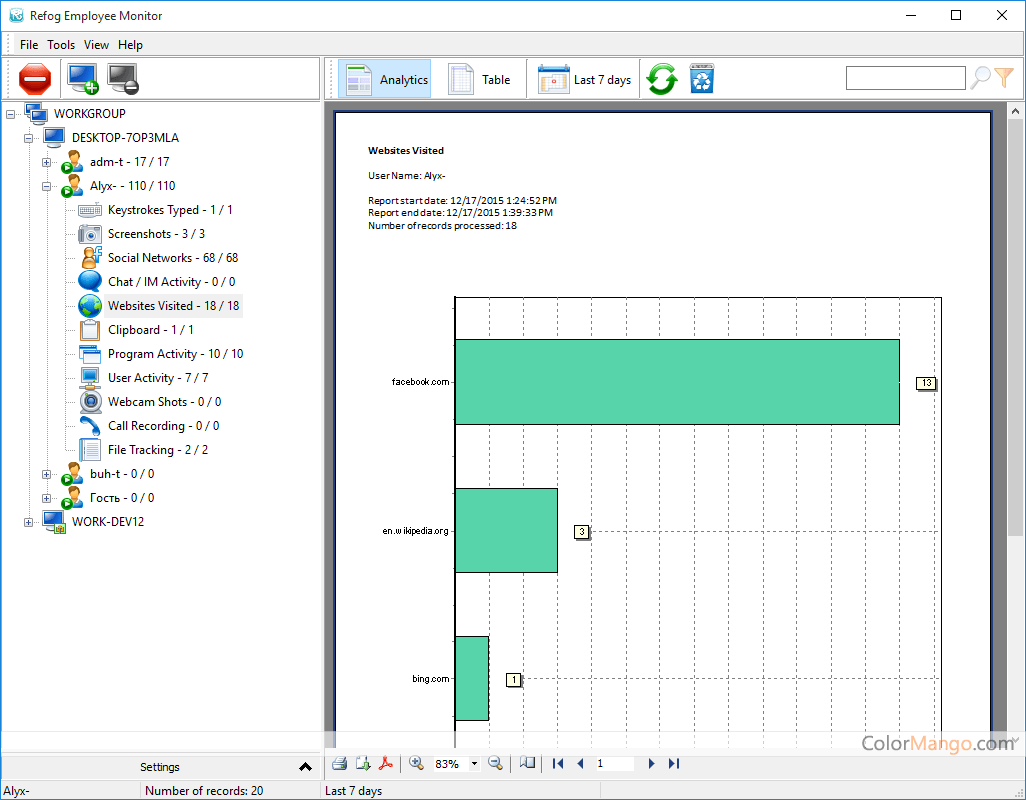Expand the adm-t user node

tap(47, 162)
